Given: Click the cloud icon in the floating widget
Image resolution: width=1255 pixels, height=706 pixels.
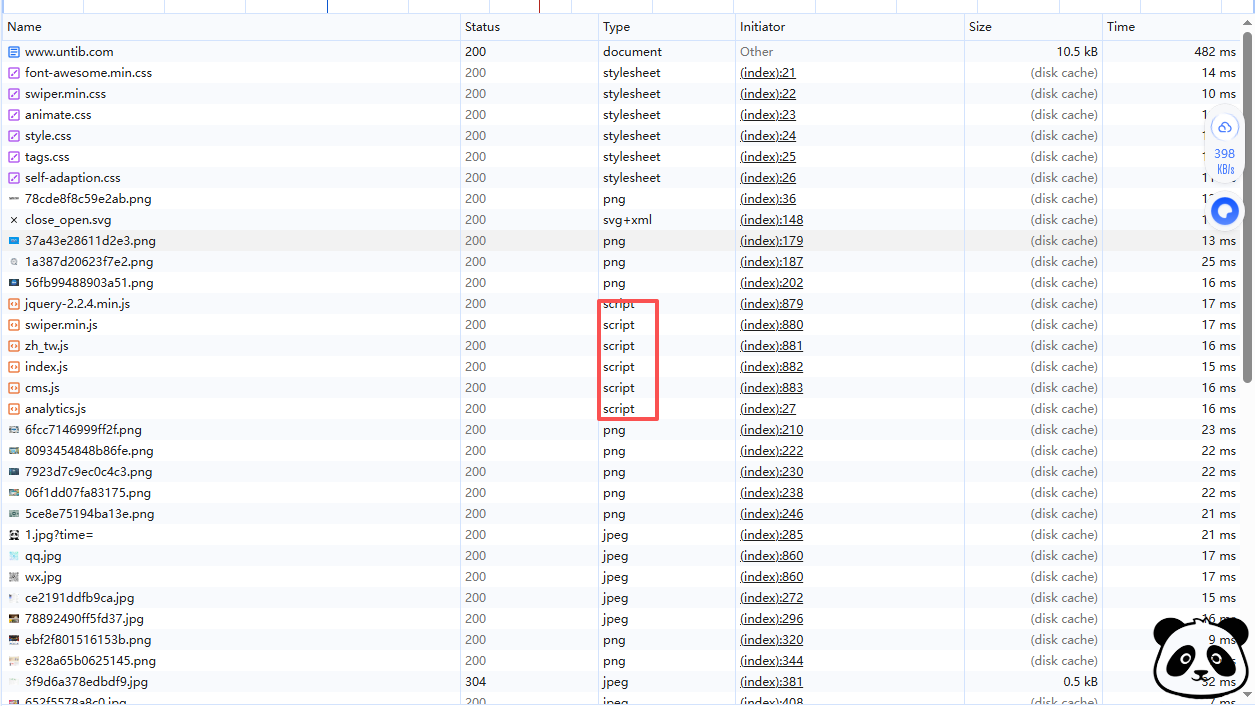Looking at the screenshot, I should [1225, 128].
